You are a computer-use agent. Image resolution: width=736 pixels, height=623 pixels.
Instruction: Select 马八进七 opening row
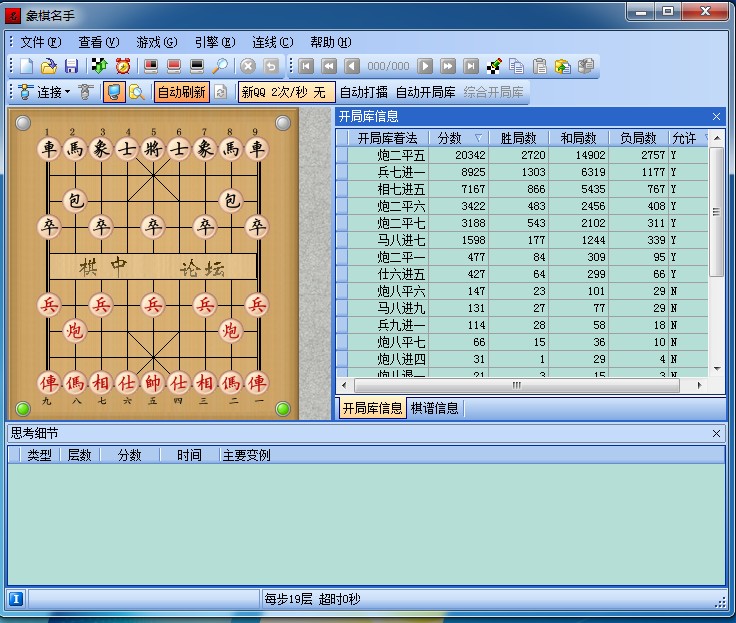point(522,240)
